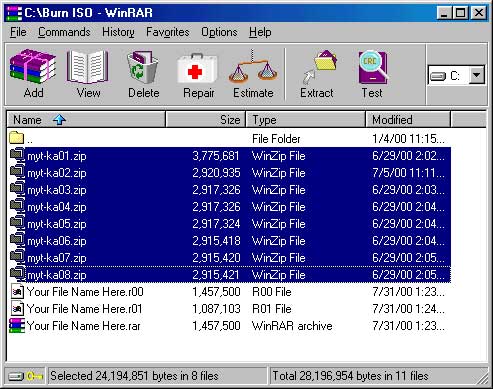Click the blue sort arrow in the Name column
The image size is (493, 389).
[x=59, y=119]
